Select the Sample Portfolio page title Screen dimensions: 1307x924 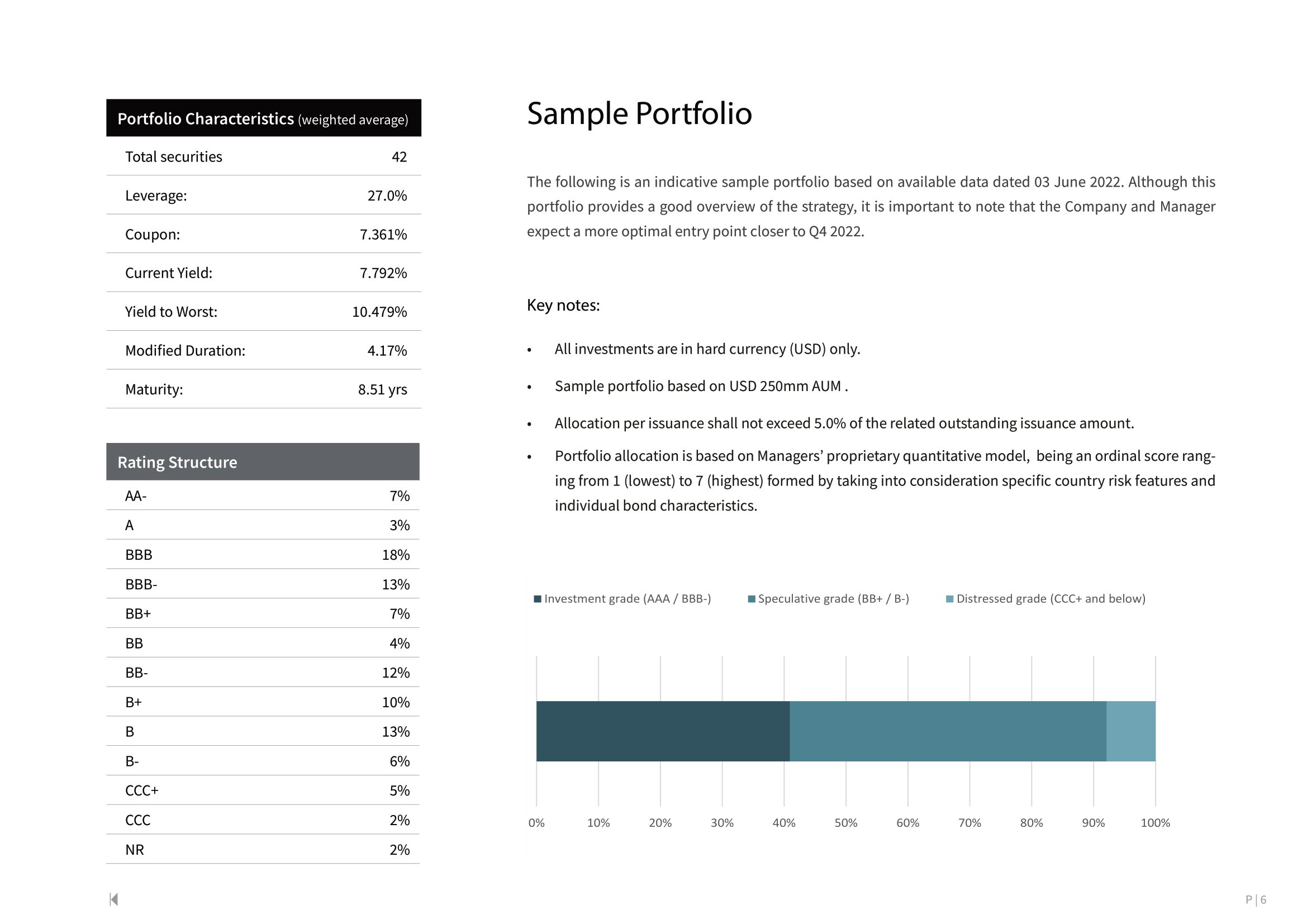[x=639, y=113]
